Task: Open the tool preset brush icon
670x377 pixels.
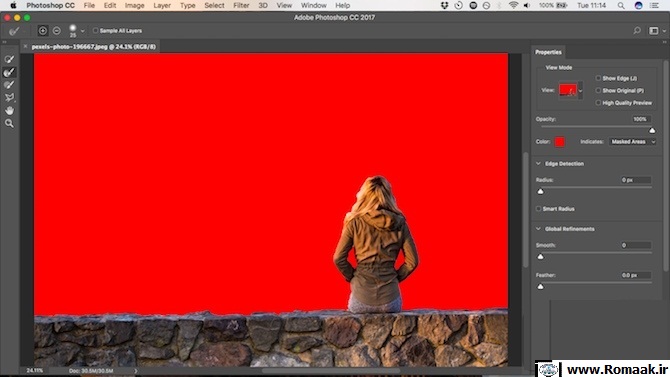Action: coord(14,31)
